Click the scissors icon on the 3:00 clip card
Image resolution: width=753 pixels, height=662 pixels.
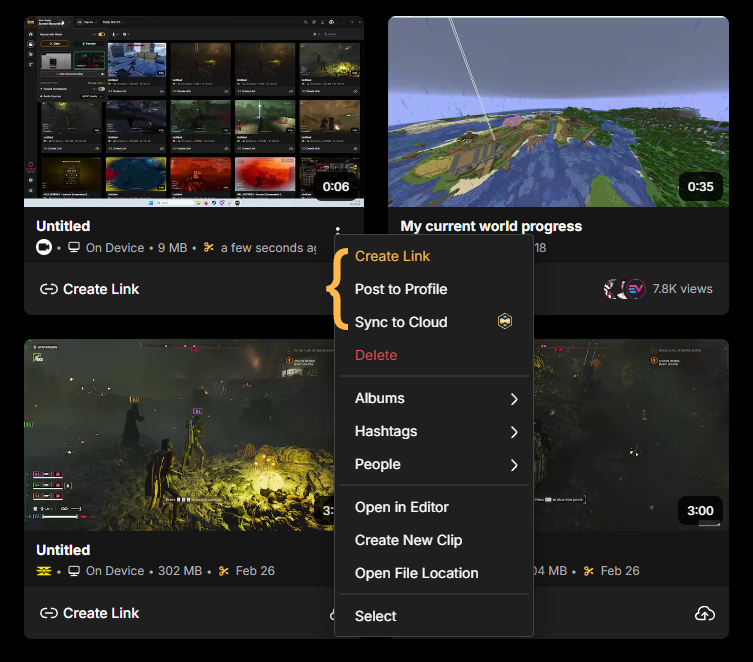click(589, 571)
